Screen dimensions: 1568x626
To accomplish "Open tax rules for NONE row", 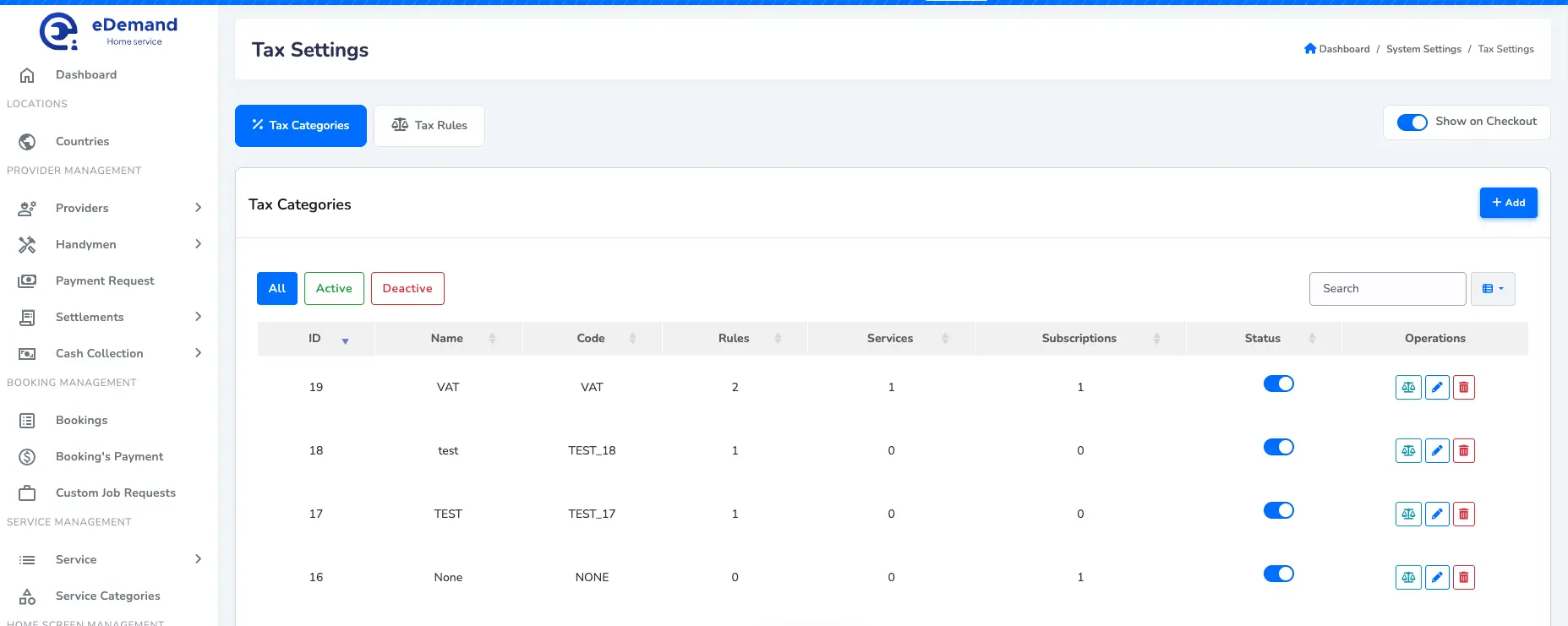I will click(x=1408, y=577).
